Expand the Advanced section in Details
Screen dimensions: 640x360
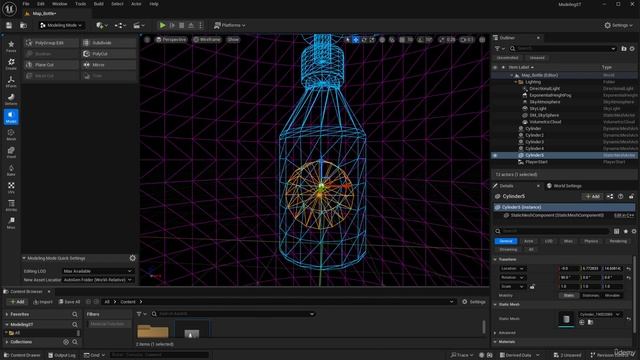pyautogui.click(x=496, y=333)
